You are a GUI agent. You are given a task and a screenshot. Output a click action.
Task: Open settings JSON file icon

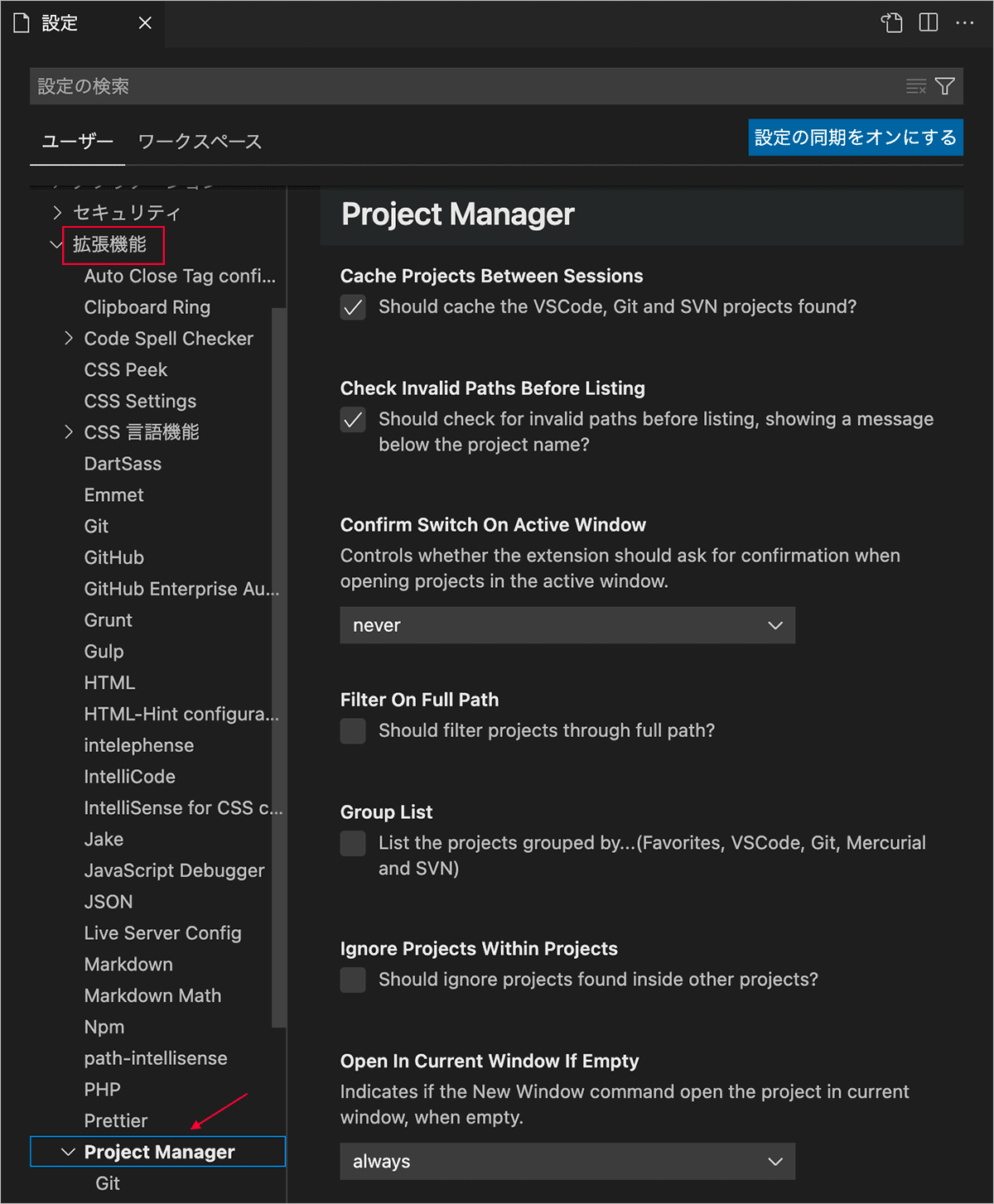(x=891, y=22)
